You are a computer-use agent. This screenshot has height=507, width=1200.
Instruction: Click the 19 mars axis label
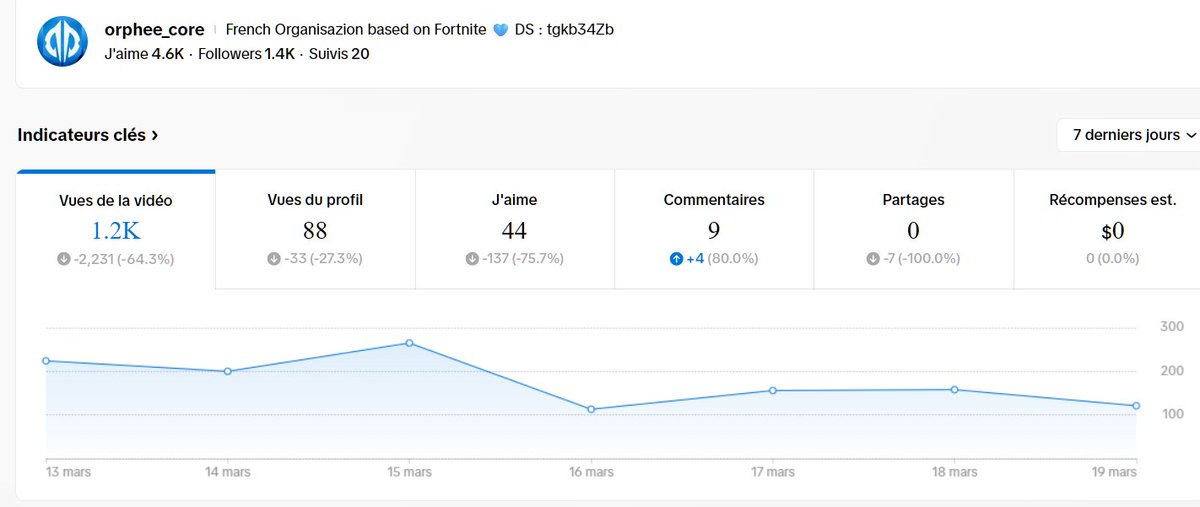[1114, 472]
